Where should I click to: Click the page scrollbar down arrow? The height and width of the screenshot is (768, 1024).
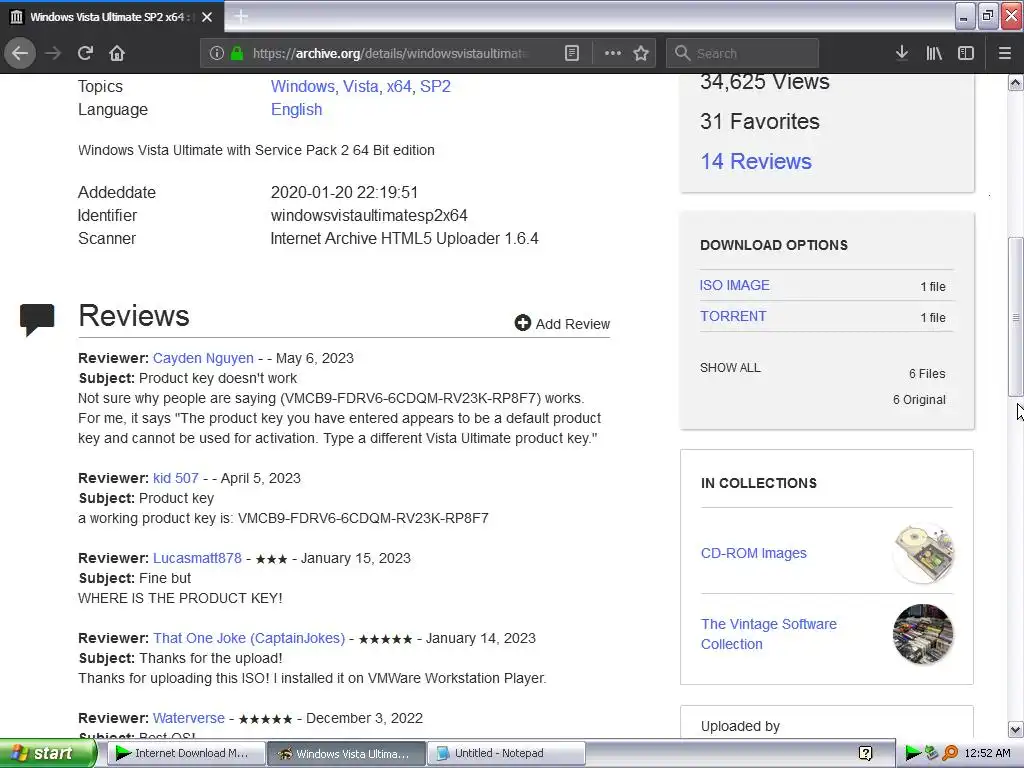1016,729
